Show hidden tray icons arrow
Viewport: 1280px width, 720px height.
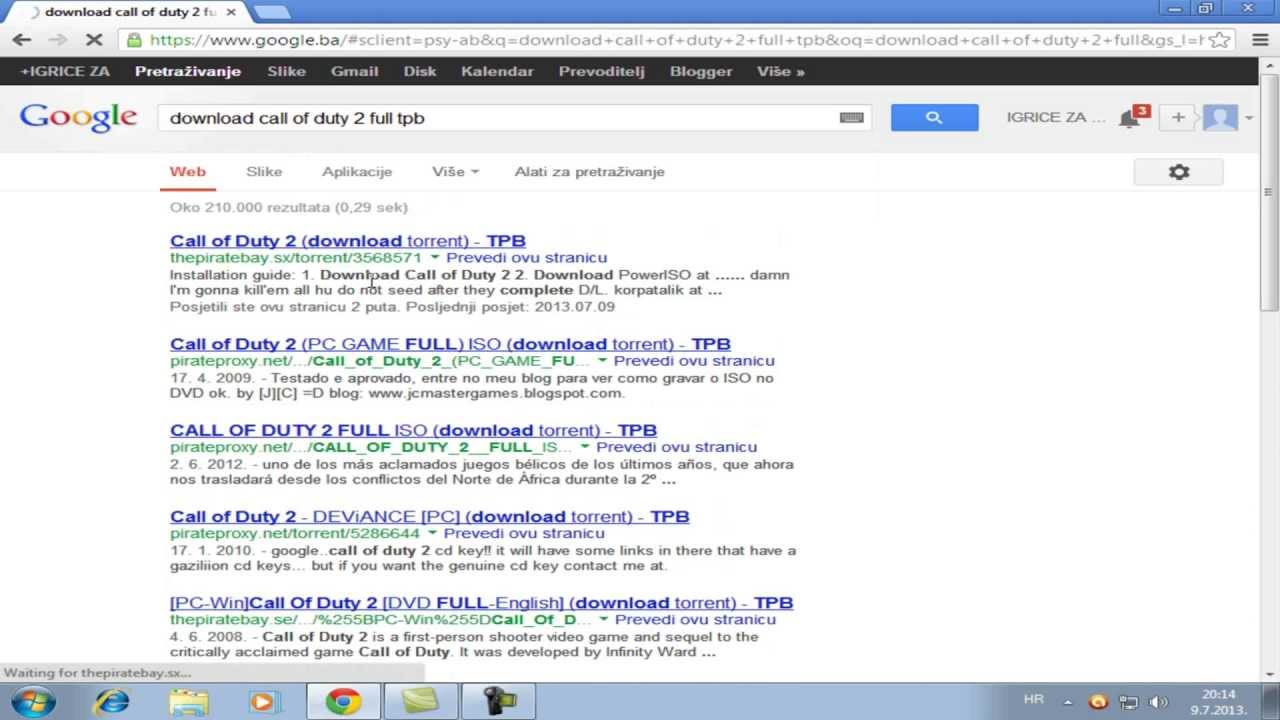pyautogui.click(x=1068, y=702)
